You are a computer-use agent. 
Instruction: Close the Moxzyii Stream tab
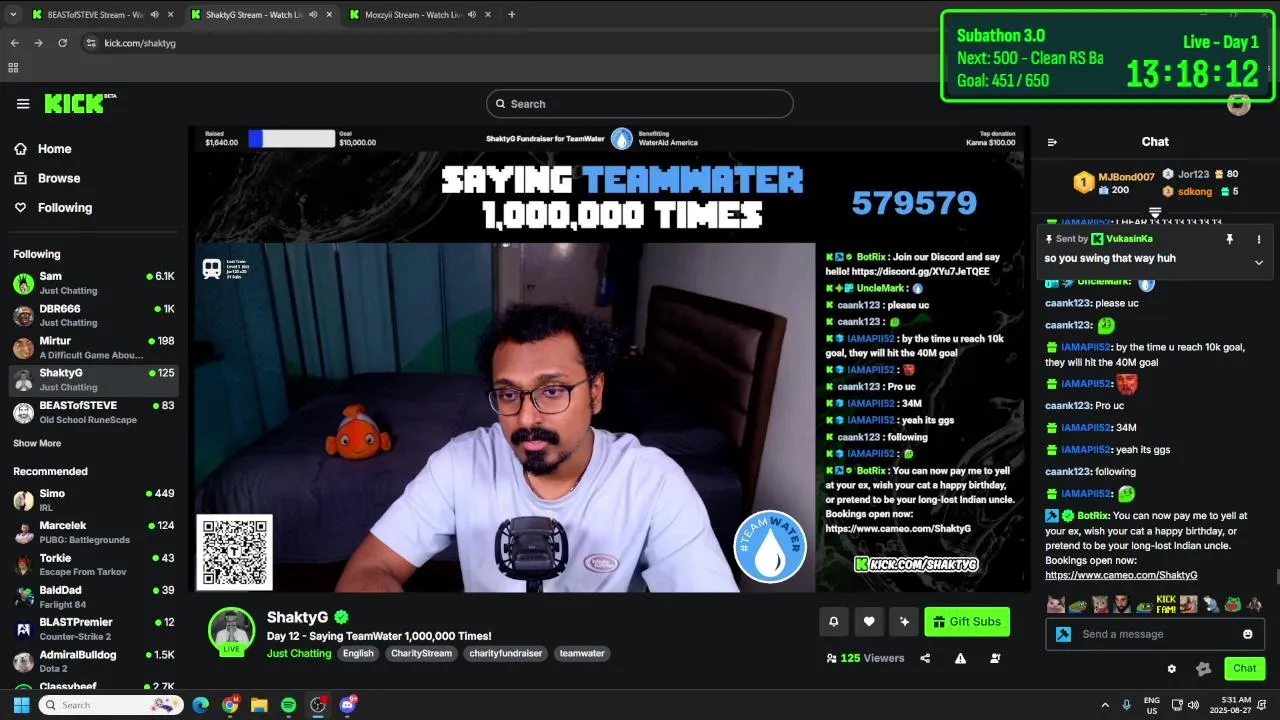(x=488, y=15)
